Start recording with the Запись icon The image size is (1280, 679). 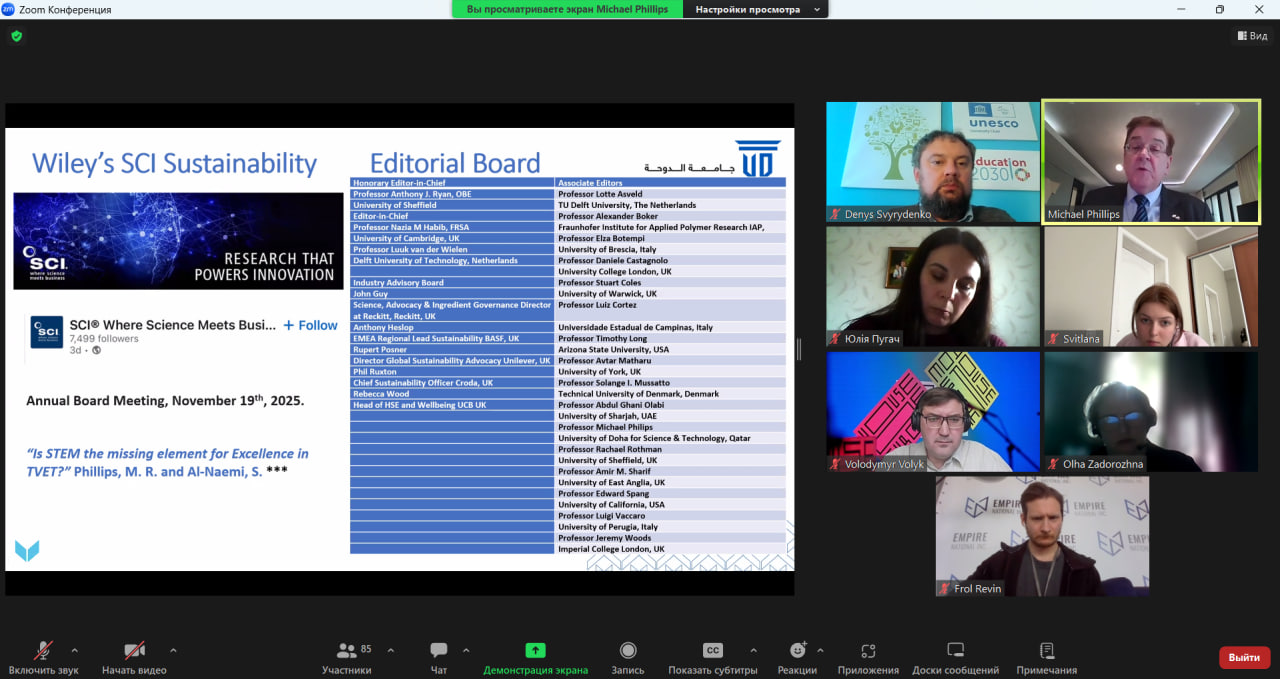(628, 651)
